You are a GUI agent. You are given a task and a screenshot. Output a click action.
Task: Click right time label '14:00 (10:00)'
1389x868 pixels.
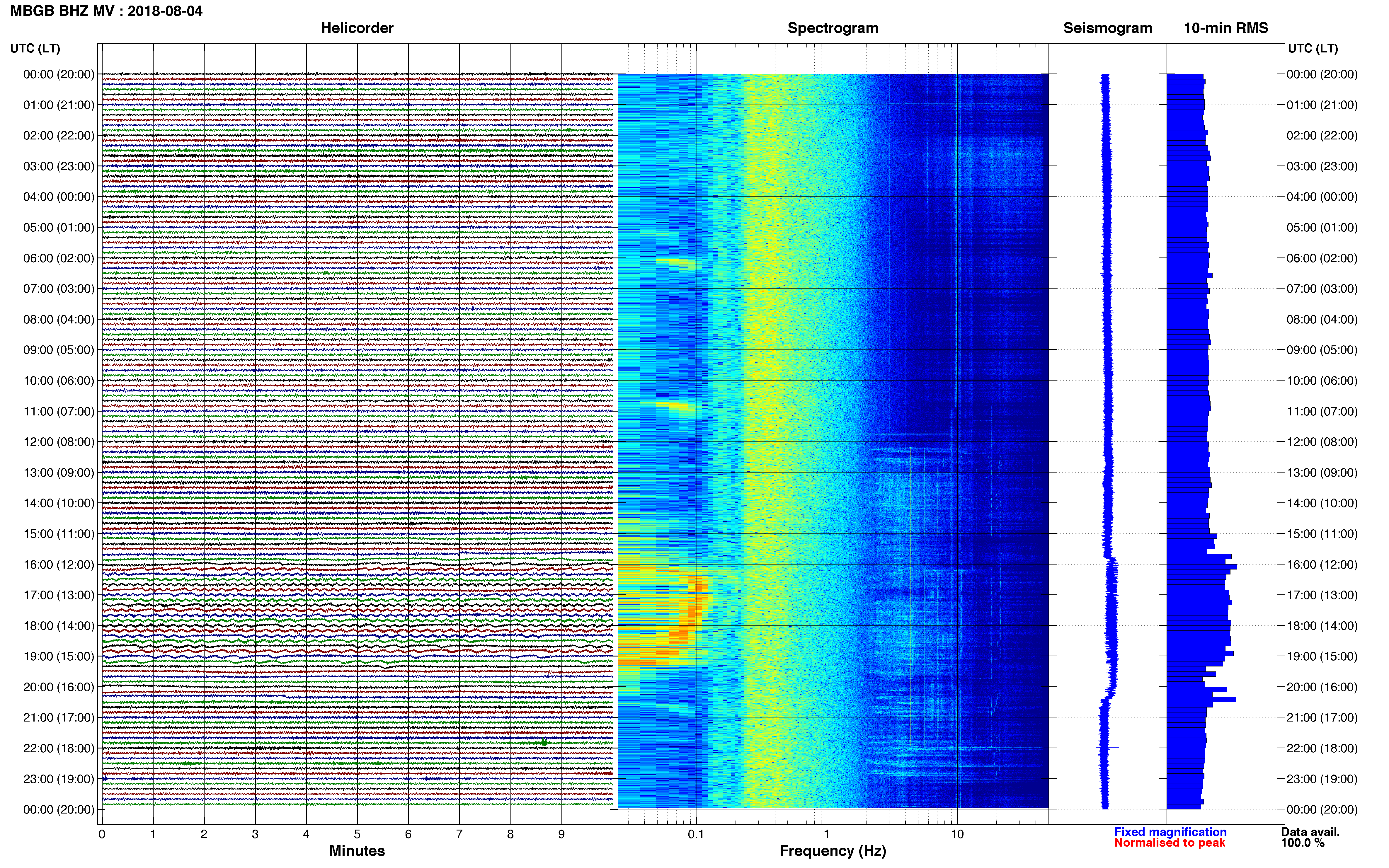click(x=1322, y=503)
